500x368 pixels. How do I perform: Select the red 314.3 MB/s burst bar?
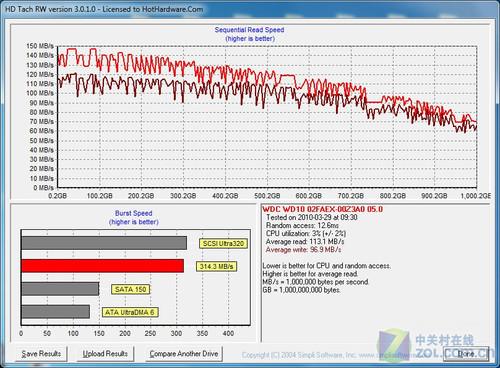coord(102,266)
